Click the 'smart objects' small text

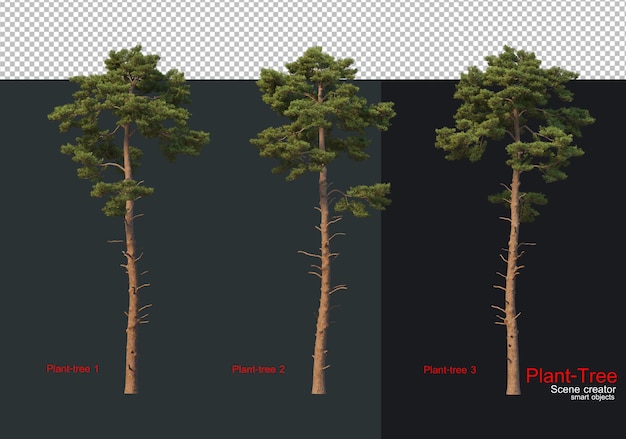pos(592,397)
